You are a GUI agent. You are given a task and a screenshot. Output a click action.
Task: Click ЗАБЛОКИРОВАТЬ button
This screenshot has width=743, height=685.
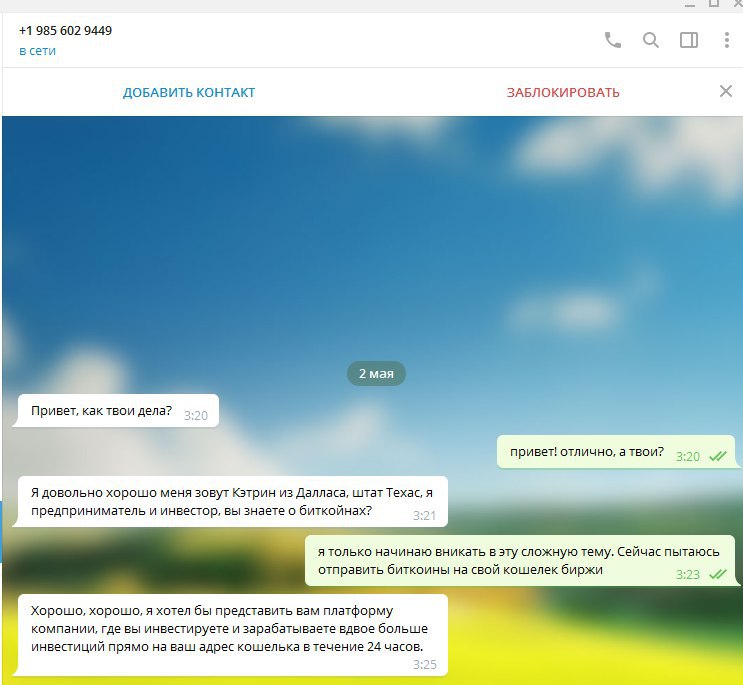(x=563, y=92)
